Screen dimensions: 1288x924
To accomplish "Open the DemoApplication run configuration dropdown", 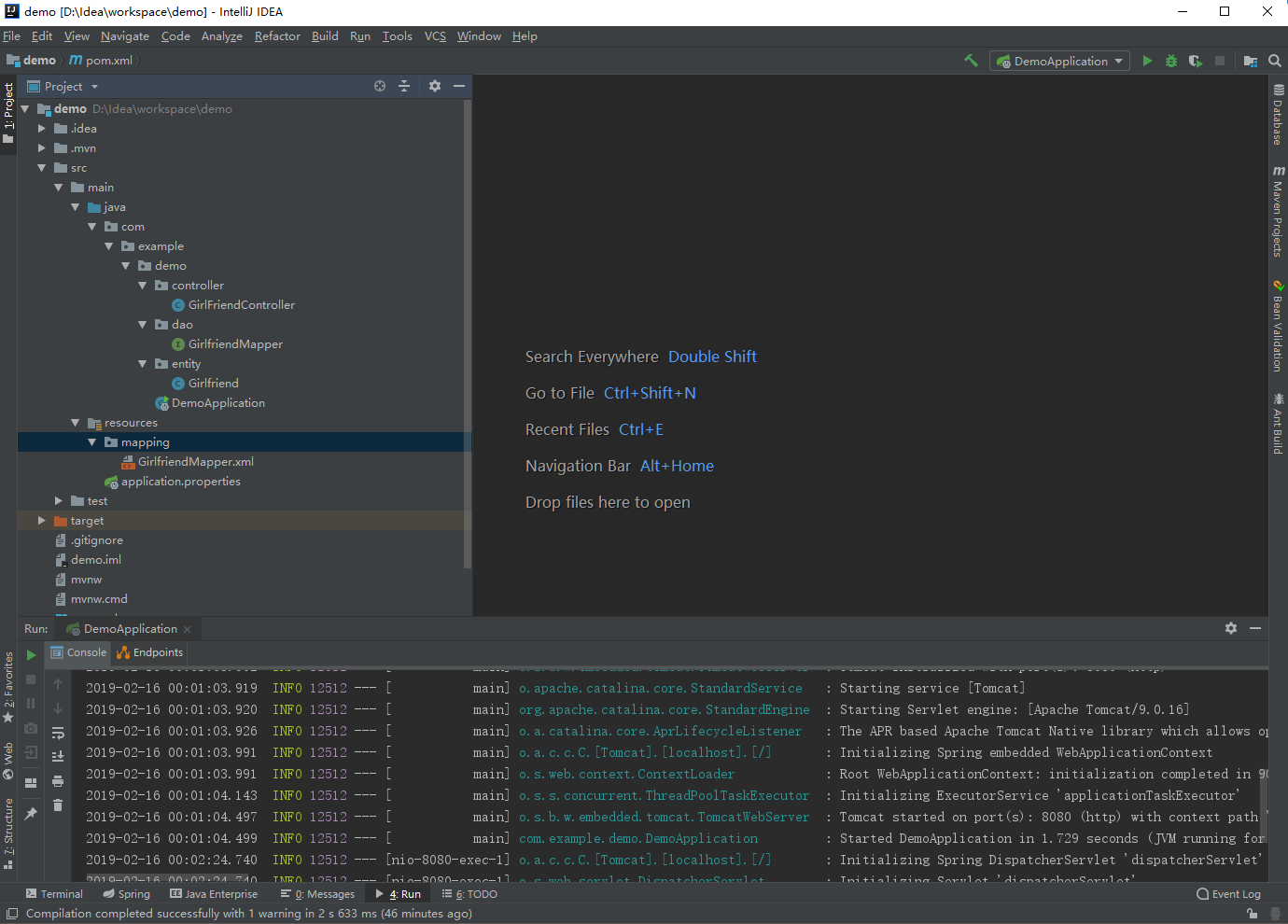I will click(x=1059, y=62).
